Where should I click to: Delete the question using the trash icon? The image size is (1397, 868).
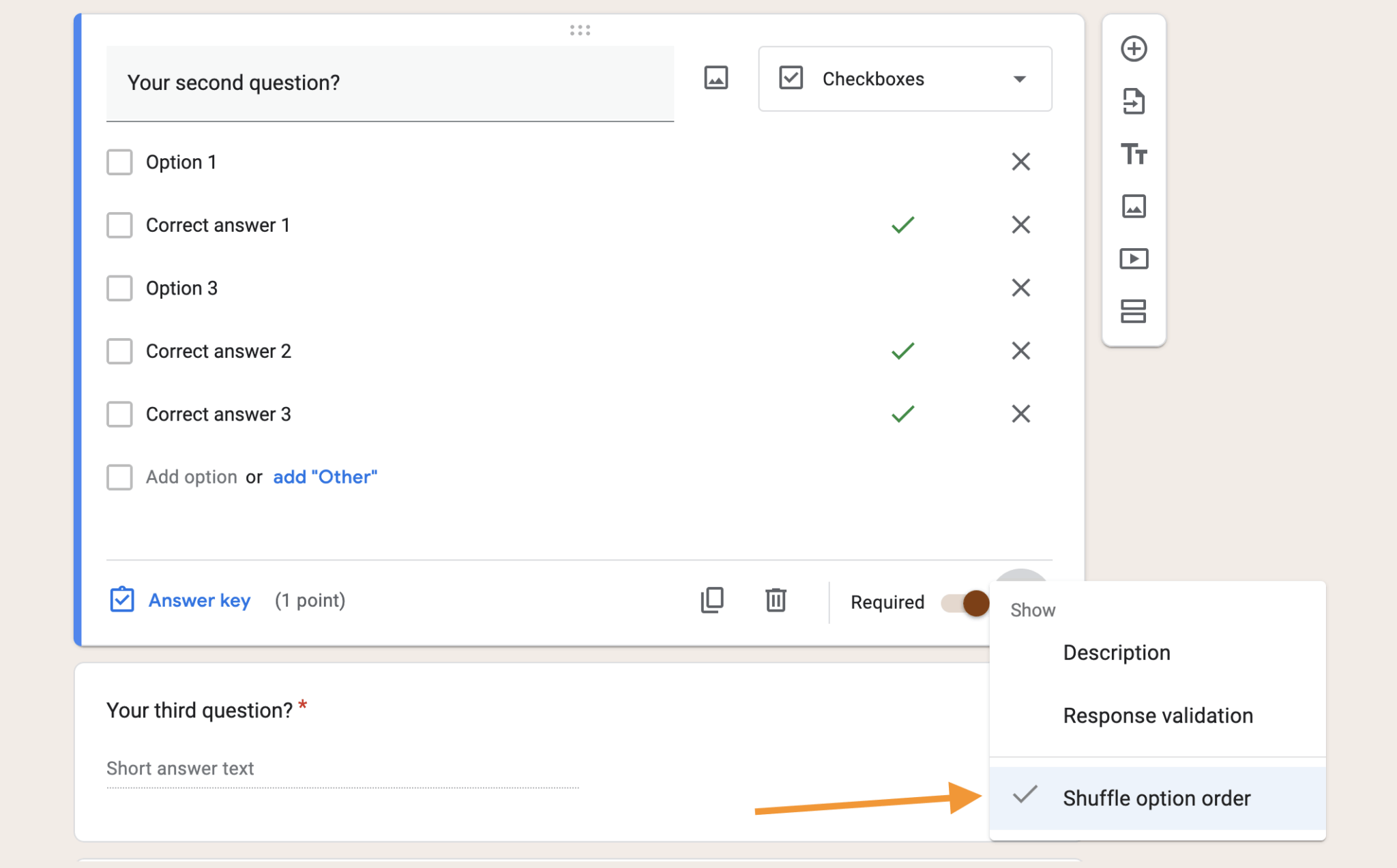point(776,601)
